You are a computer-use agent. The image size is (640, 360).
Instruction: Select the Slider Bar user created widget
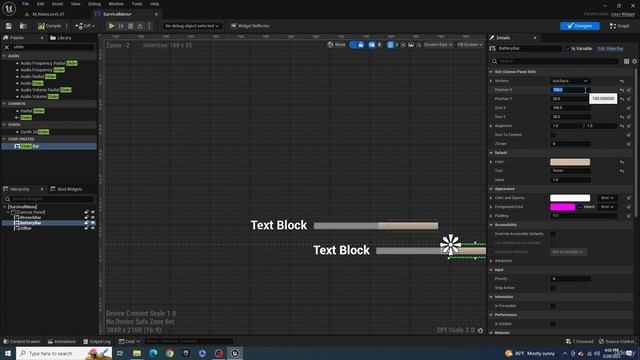click(49, 146)
